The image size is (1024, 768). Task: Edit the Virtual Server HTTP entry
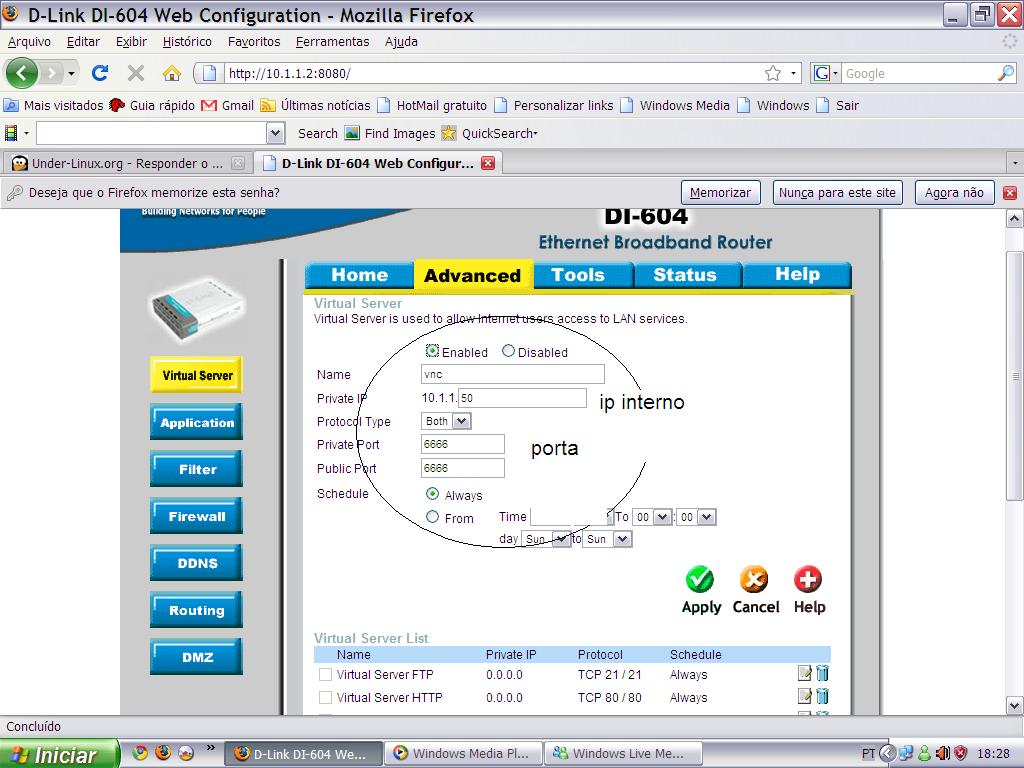[x=805, y=696]
